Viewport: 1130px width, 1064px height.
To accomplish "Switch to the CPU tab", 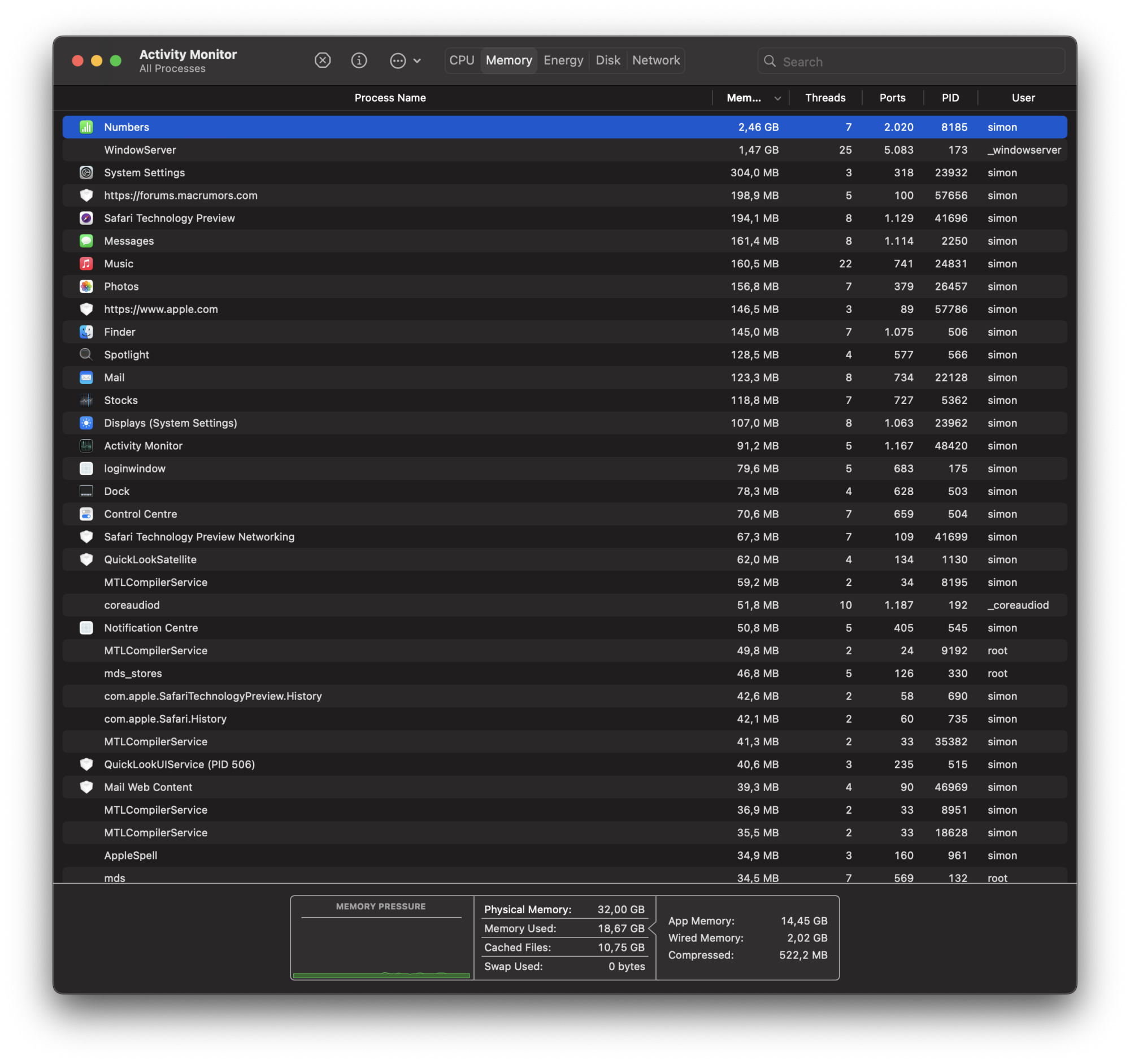I will [462, 60].
